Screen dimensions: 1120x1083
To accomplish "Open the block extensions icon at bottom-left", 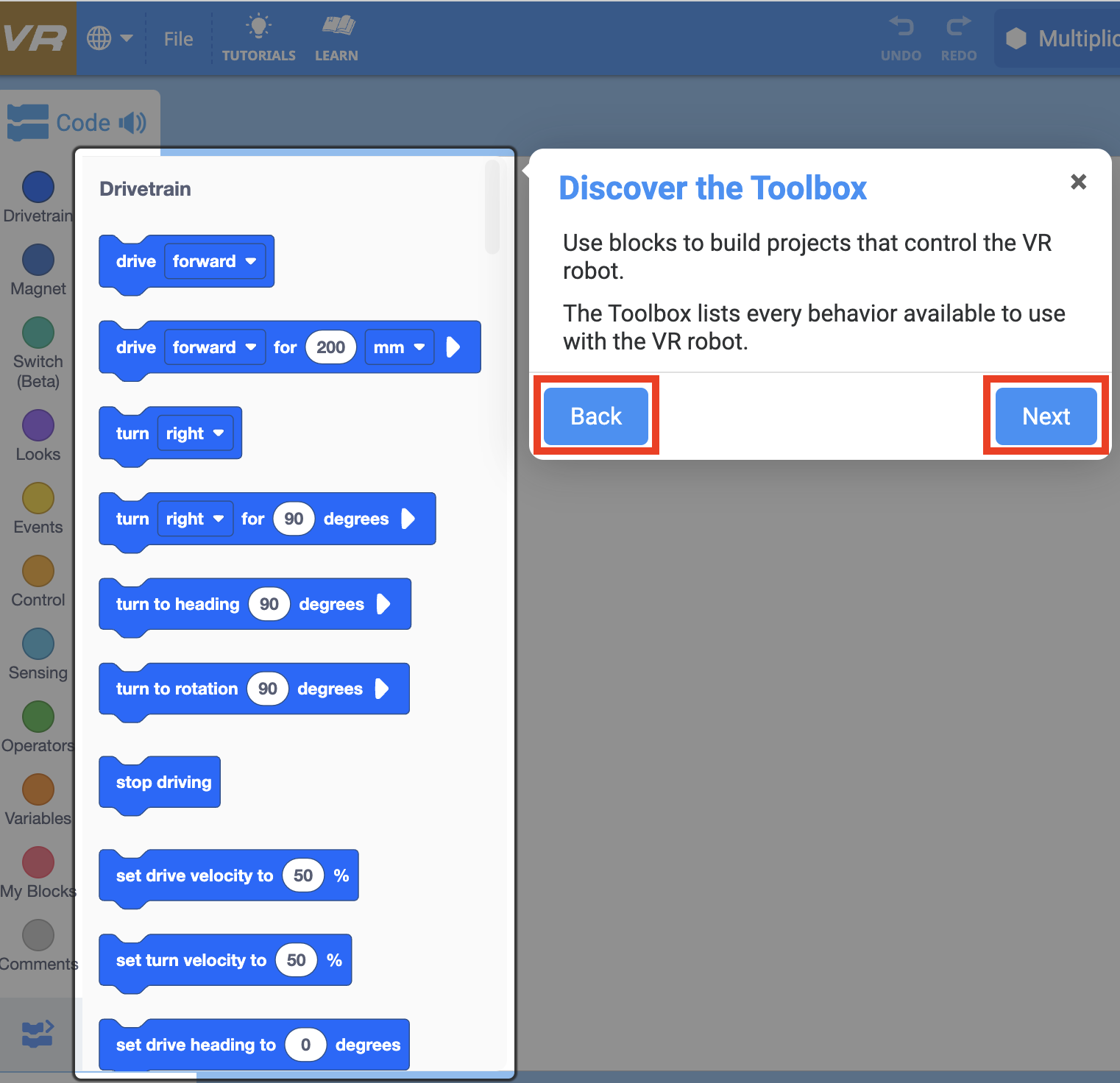I will [38, 1033].
